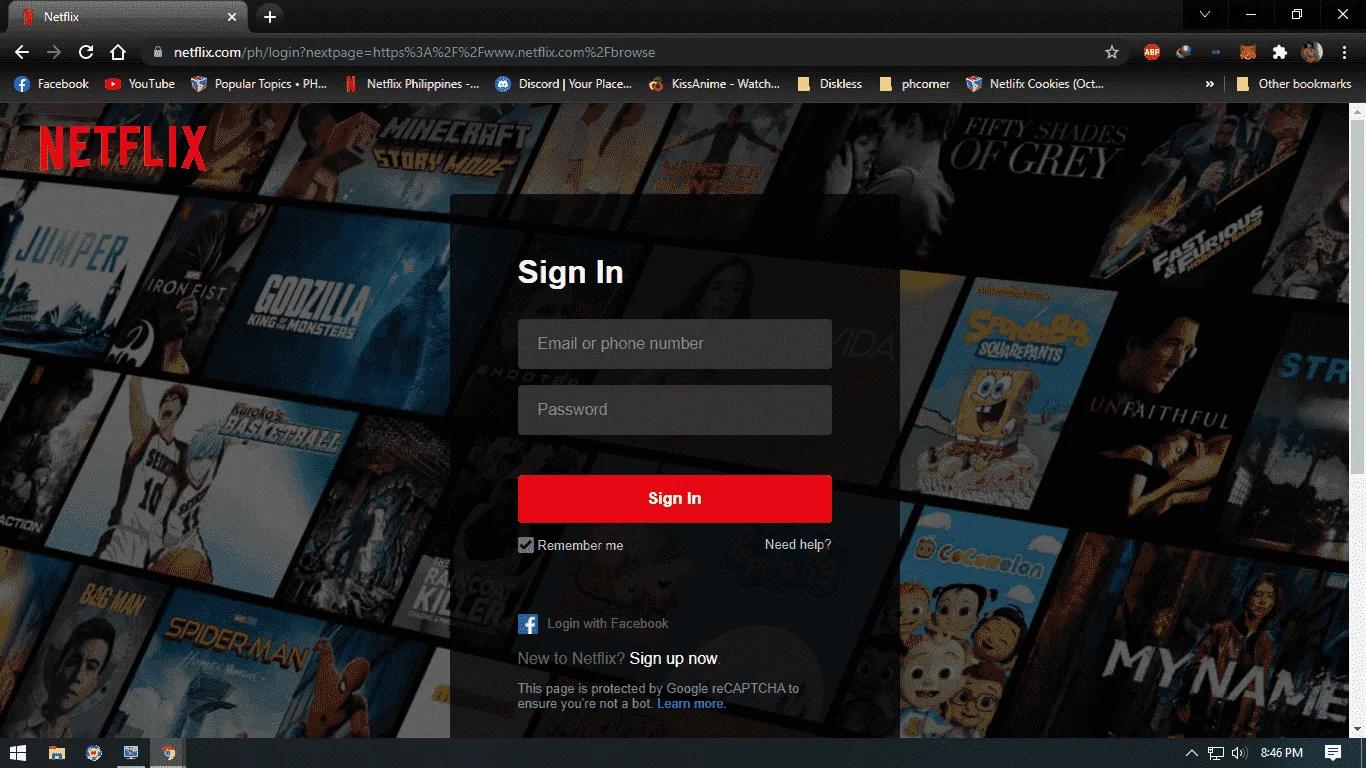Open Chrome's three-dot menu

click(x=1342, y=52)
